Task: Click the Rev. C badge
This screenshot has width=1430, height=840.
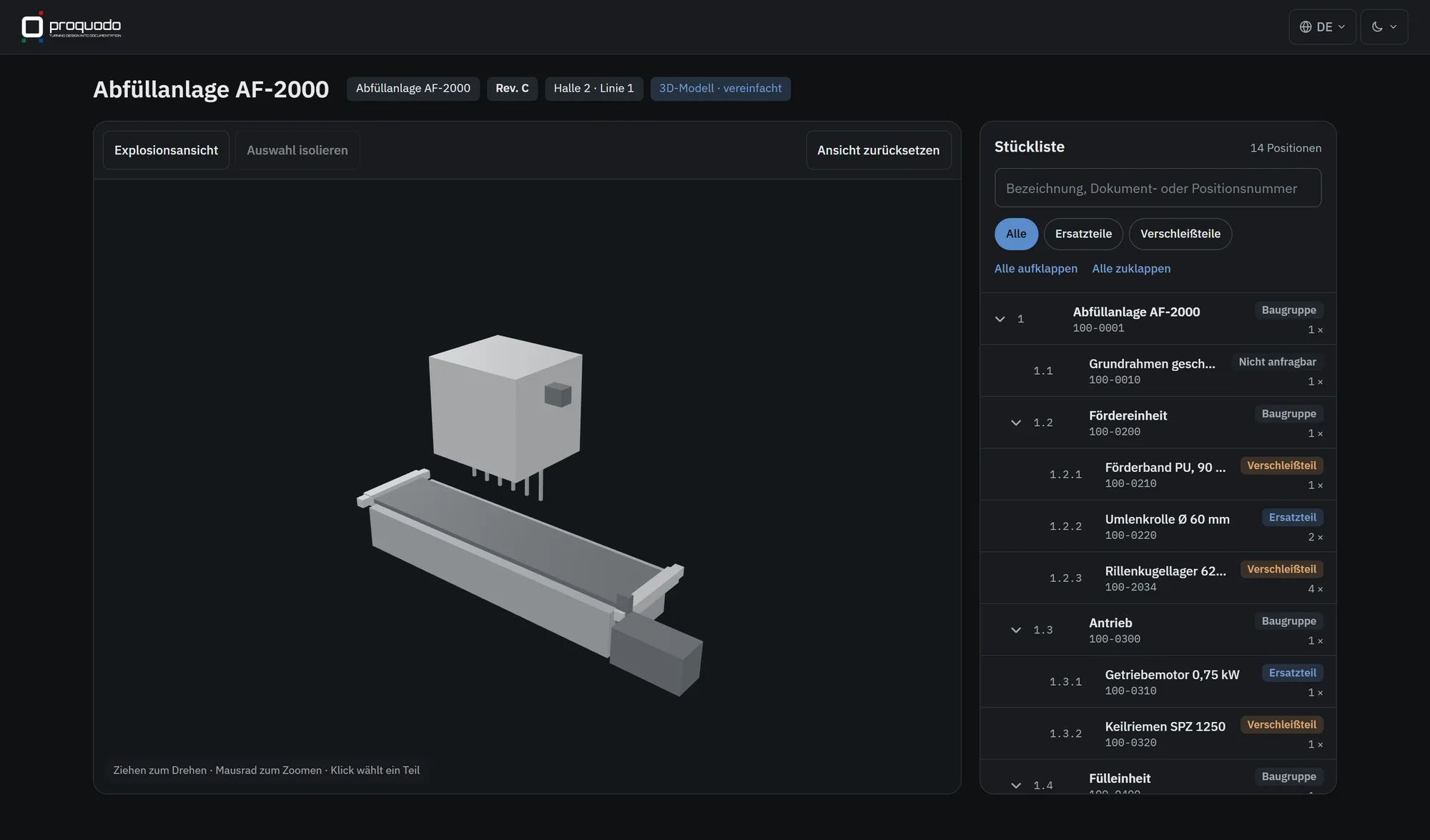Action: click(512, 89)
